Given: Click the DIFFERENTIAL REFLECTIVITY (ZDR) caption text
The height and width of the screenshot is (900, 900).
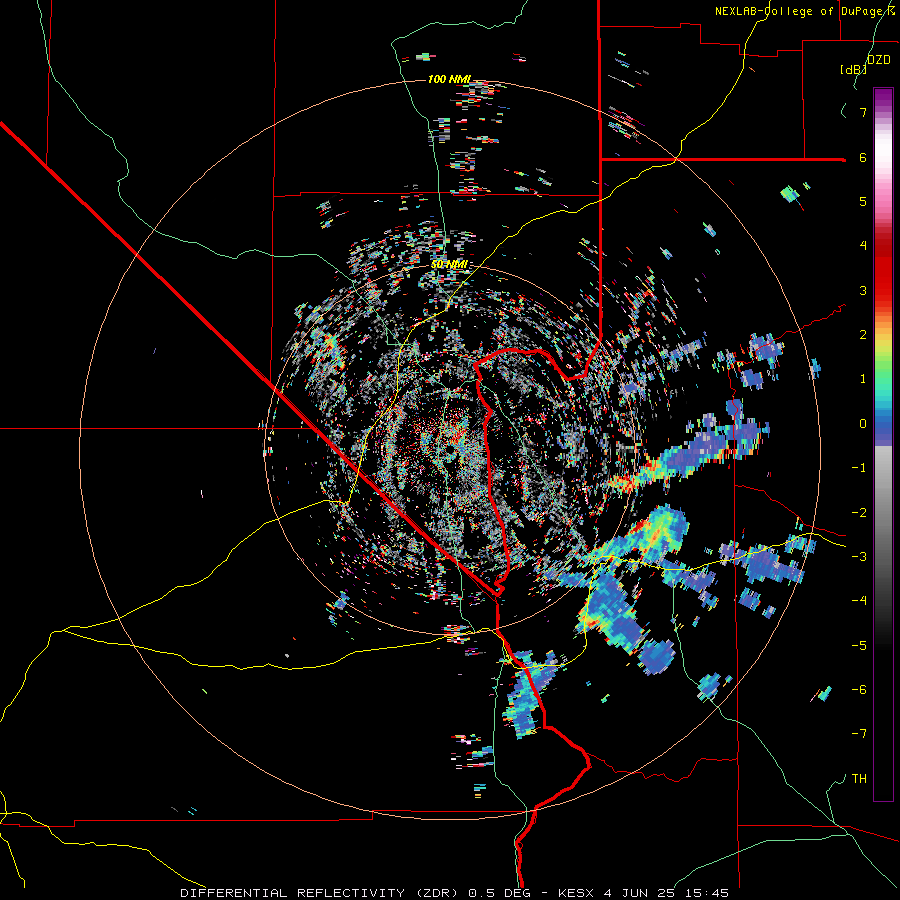Looking at the screenshot, I should click(x=321, y=893).
